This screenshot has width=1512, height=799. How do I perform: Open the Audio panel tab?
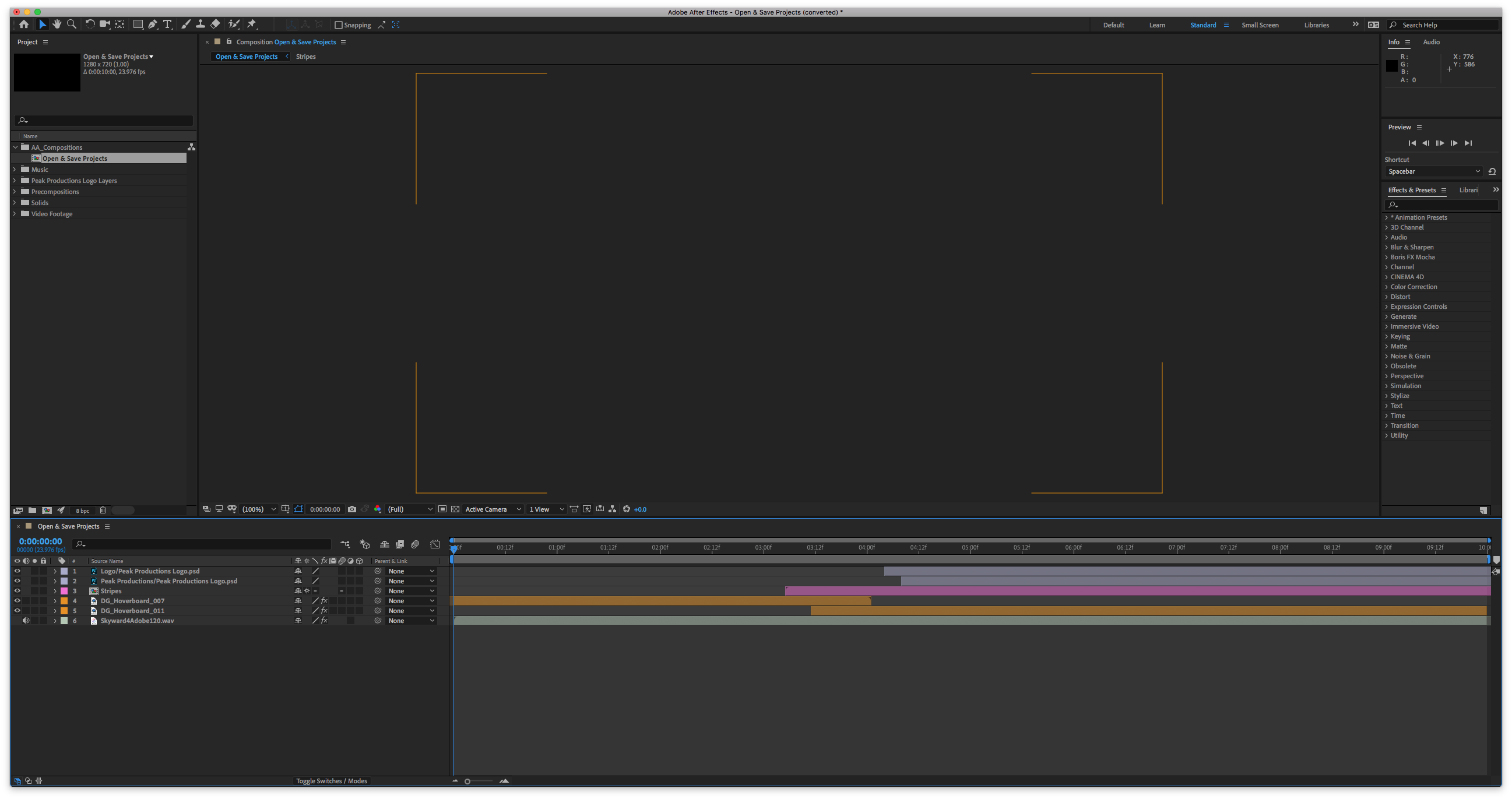1431,42
